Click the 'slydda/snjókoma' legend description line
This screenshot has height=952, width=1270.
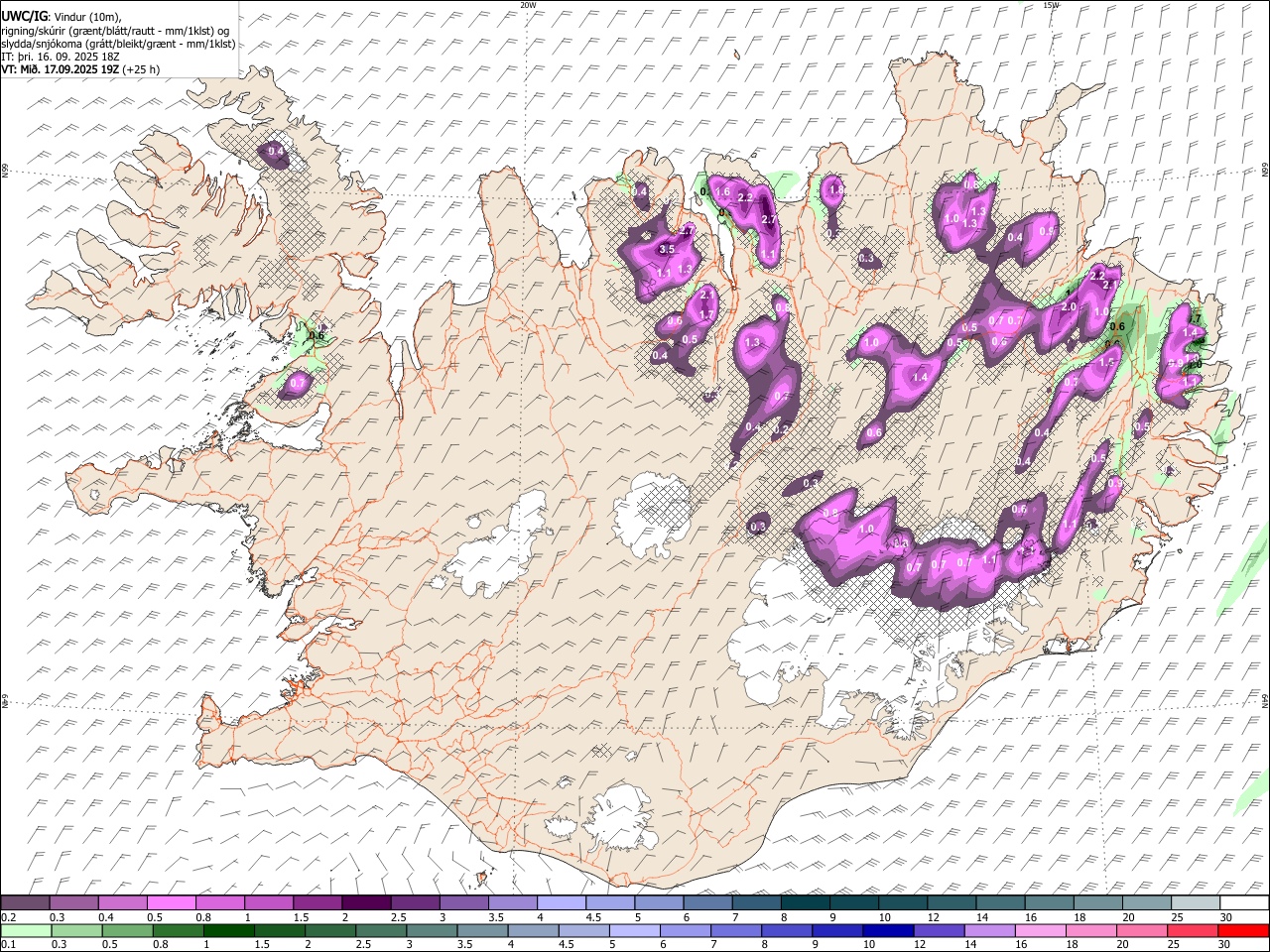tap(118, 45)
